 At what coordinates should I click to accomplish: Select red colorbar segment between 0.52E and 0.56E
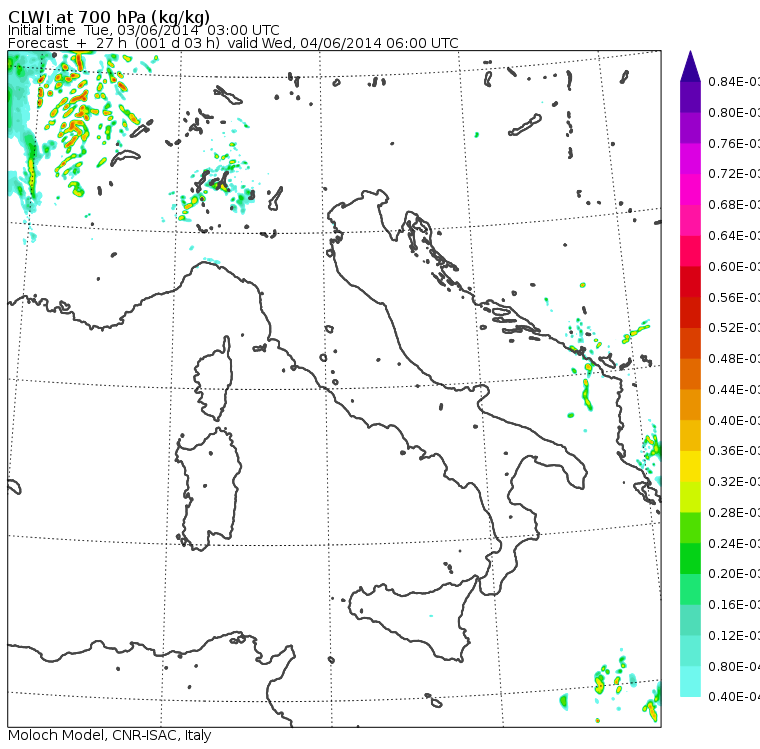point(690,312)
